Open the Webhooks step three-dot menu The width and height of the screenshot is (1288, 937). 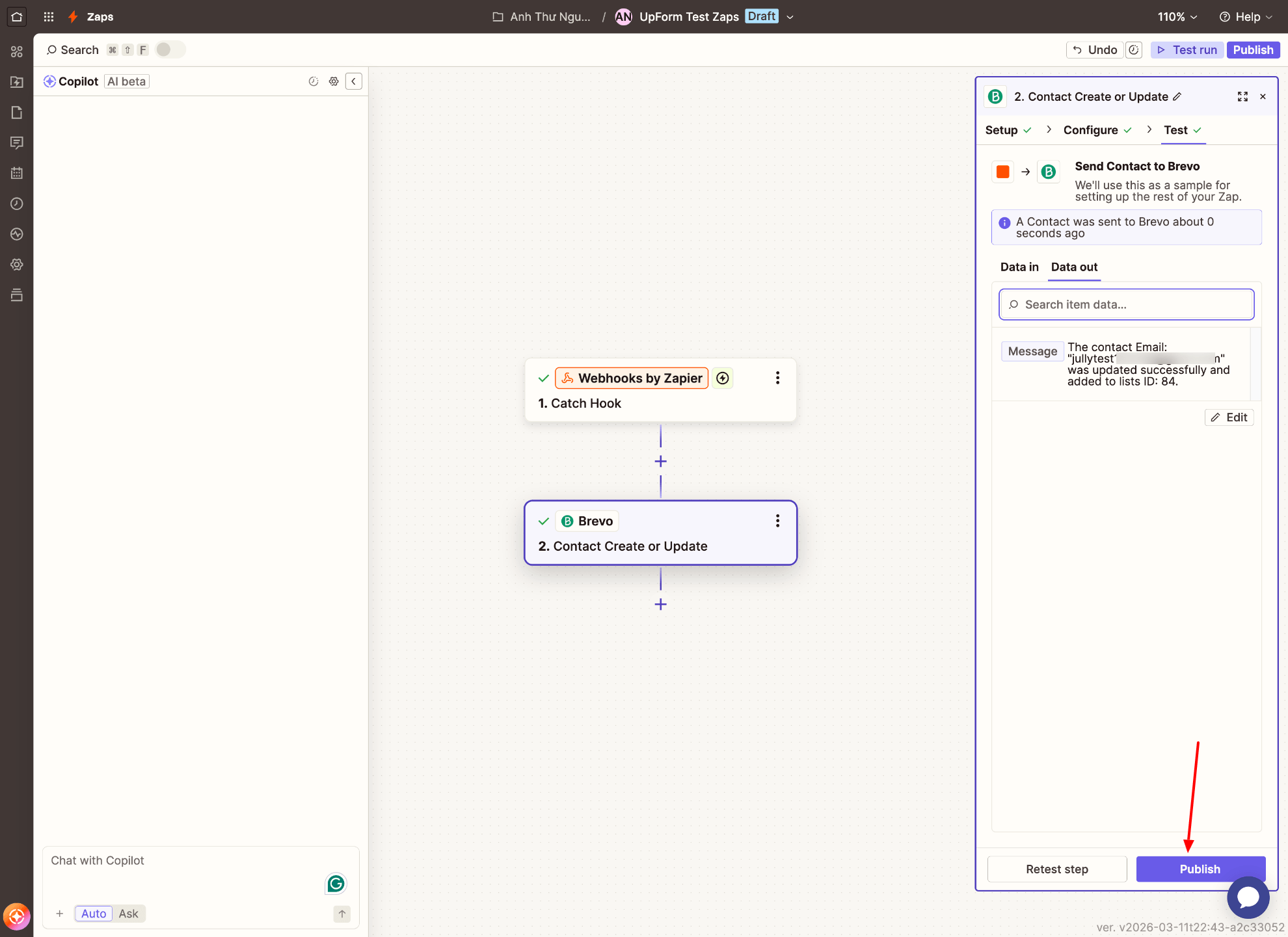pyautogui.click(x=777, y=378)
